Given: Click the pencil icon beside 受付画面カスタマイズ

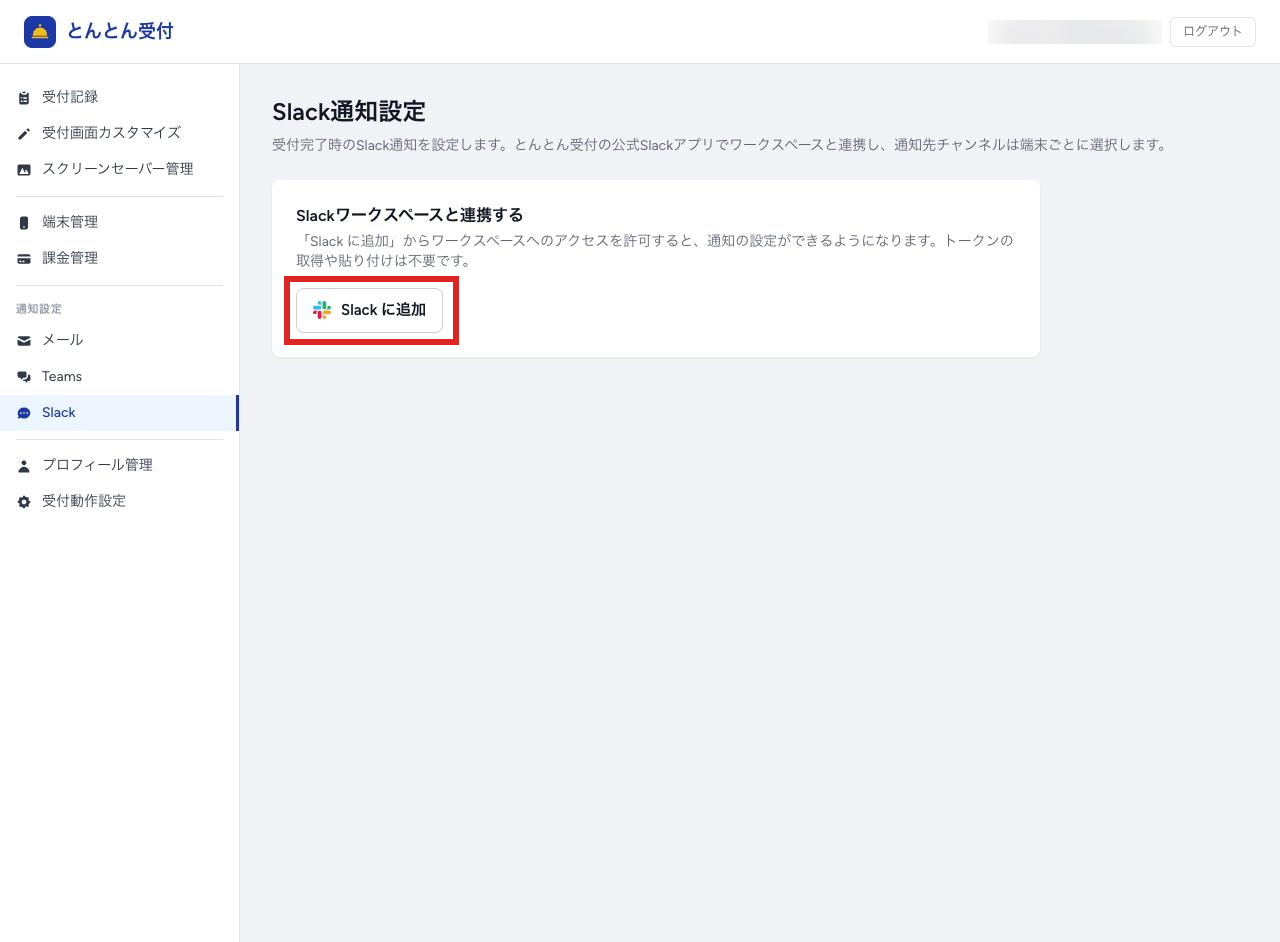Looking at the screenshot, I should pyautogui.click(x=24, y=134).
